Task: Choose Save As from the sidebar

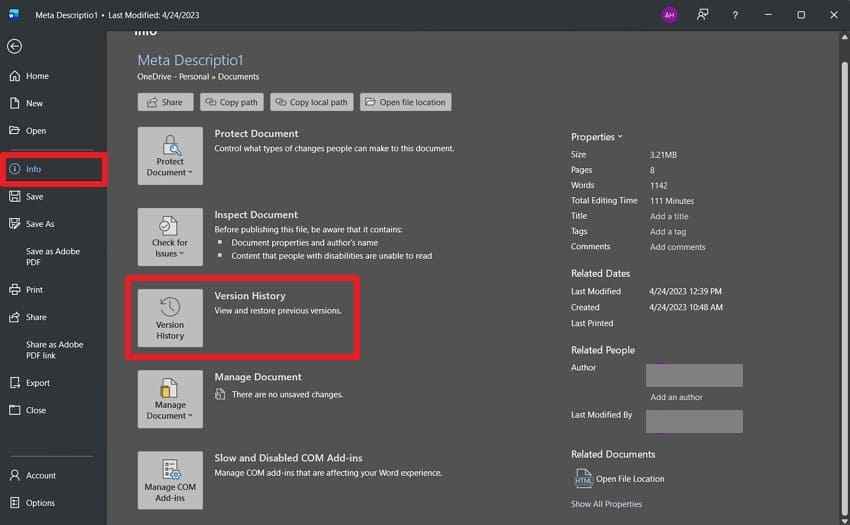Action: pos(32,224)
